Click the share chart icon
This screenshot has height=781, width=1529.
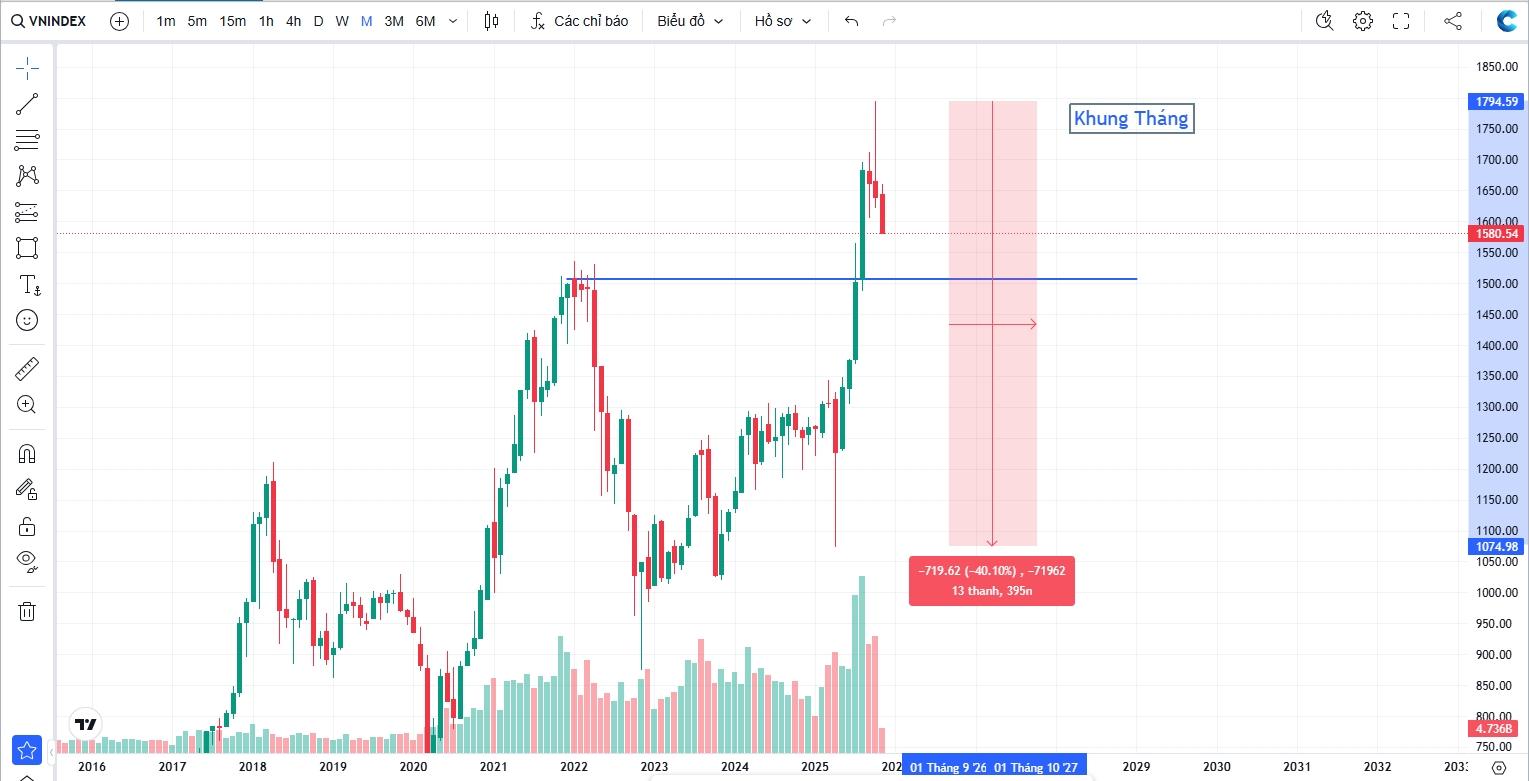(x=1453, y=21)
